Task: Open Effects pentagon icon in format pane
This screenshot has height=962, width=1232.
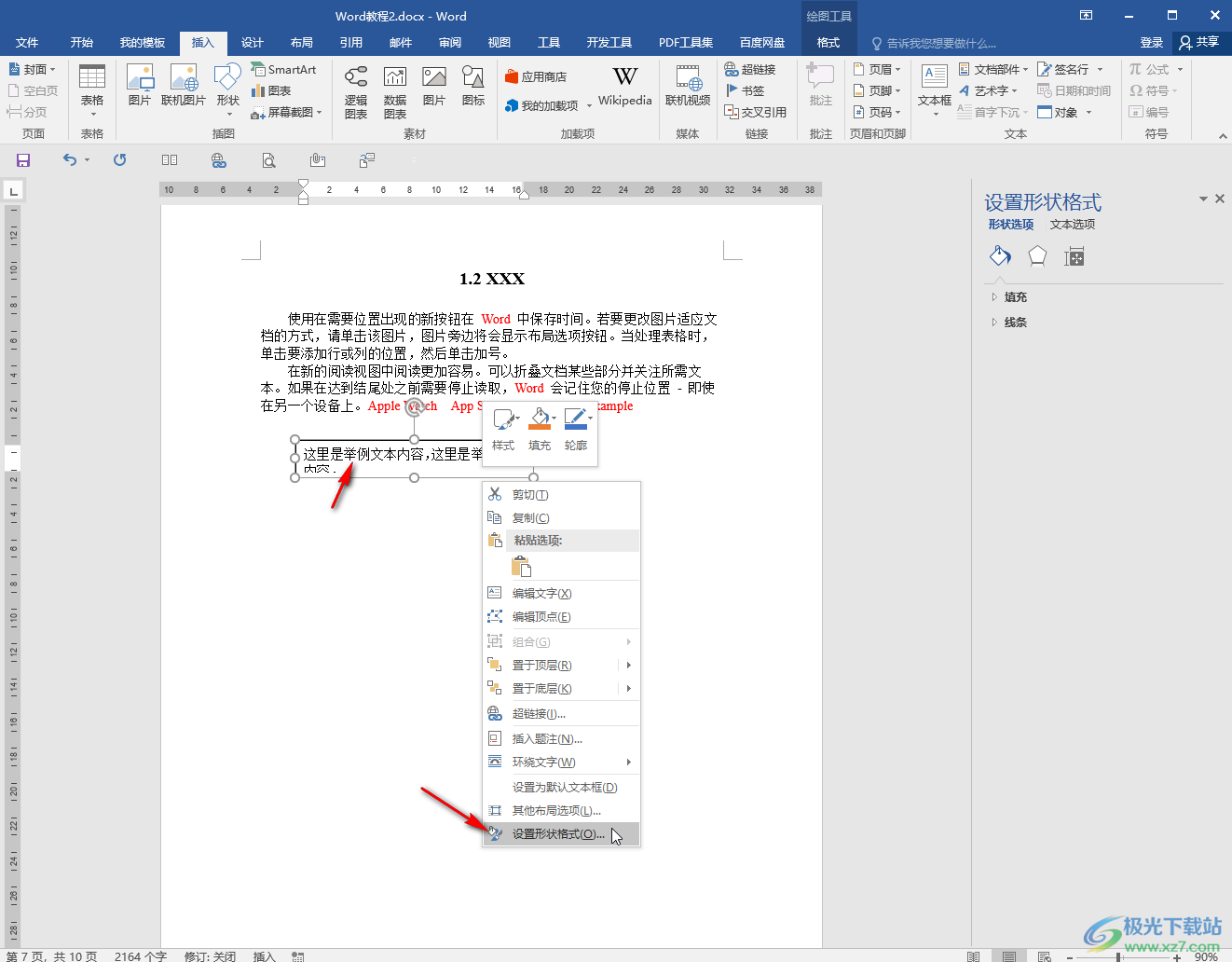Action: [x=1037, y=256]
